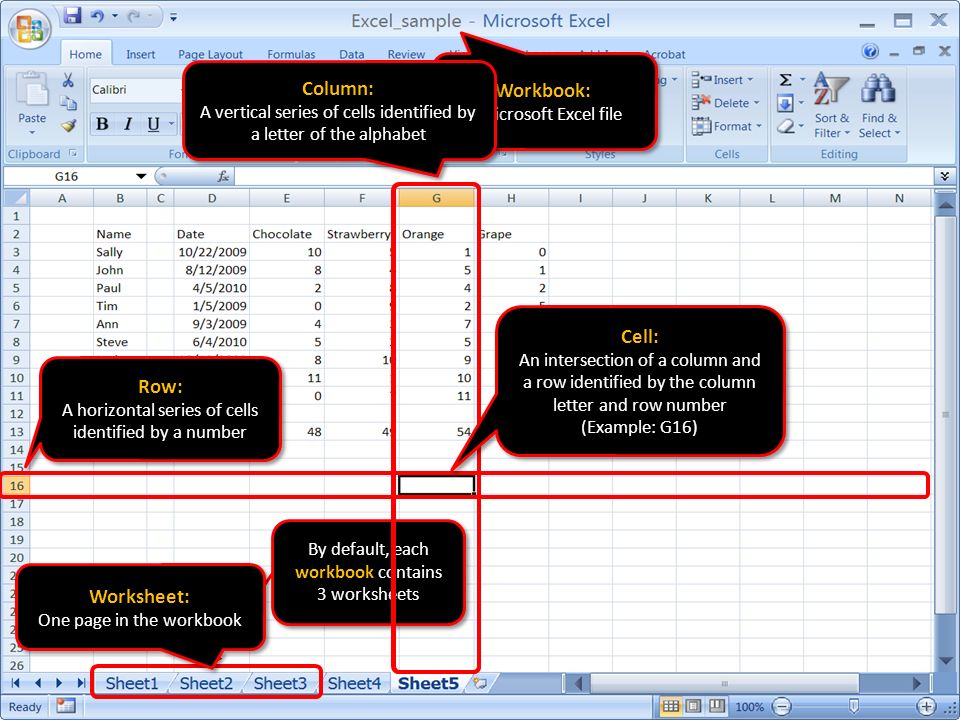Expand the Name Box dropdown arrow
This screenshot has width=960, height=720.
coord(141,176)
